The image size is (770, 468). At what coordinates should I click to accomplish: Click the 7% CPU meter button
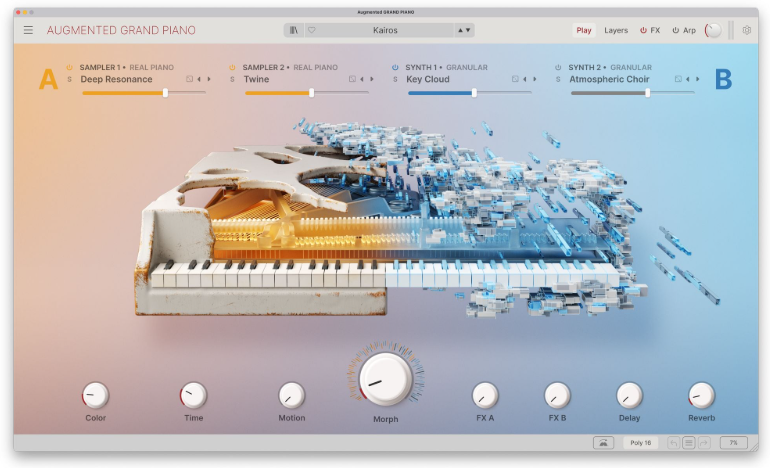[733, 442]
